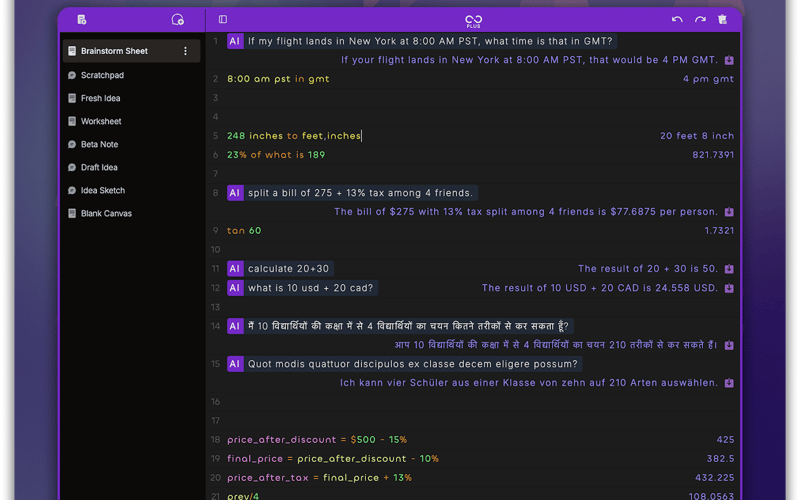This screenshot has height=500, width=800.
Task: Click the AI badge on 10 usd + 20 cad line
Action: [x=235, y=287]
